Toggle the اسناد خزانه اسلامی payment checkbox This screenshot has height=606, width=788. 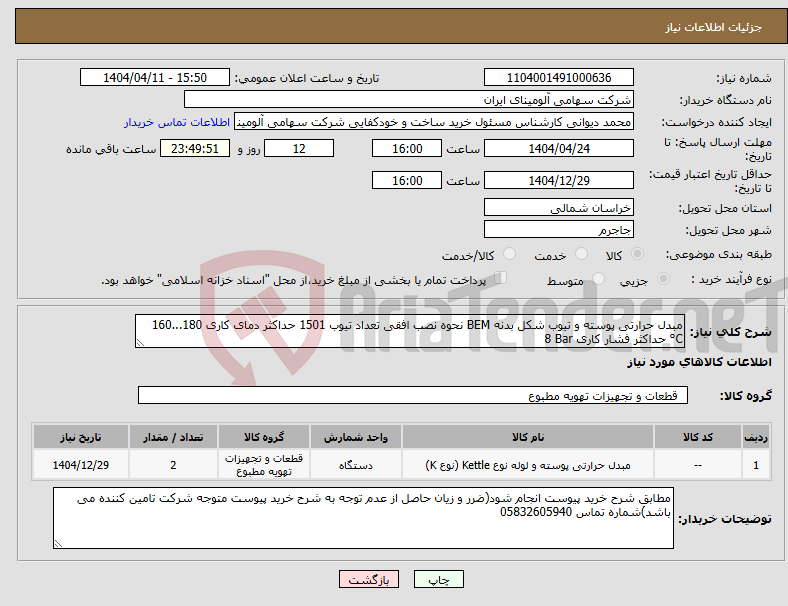[501, 278]
